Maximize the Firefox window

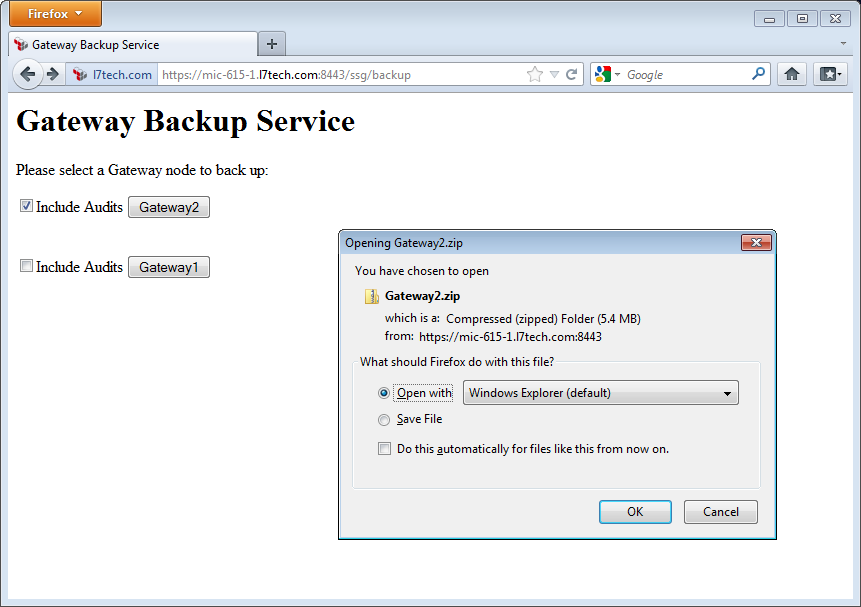point(802,19)
